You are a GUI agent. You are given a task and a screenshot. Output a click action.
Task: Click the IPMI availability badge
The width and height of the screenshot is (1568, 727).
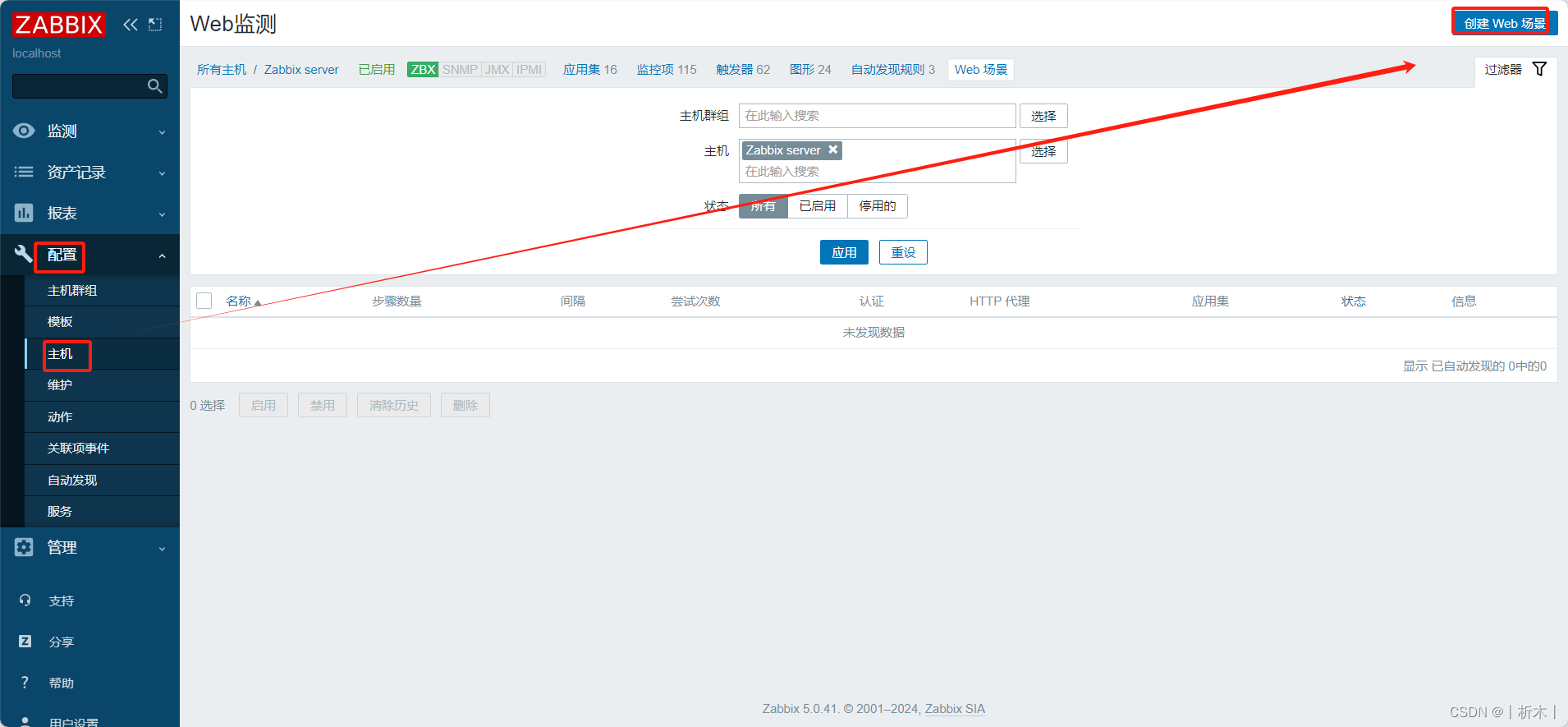coord(529,70)
